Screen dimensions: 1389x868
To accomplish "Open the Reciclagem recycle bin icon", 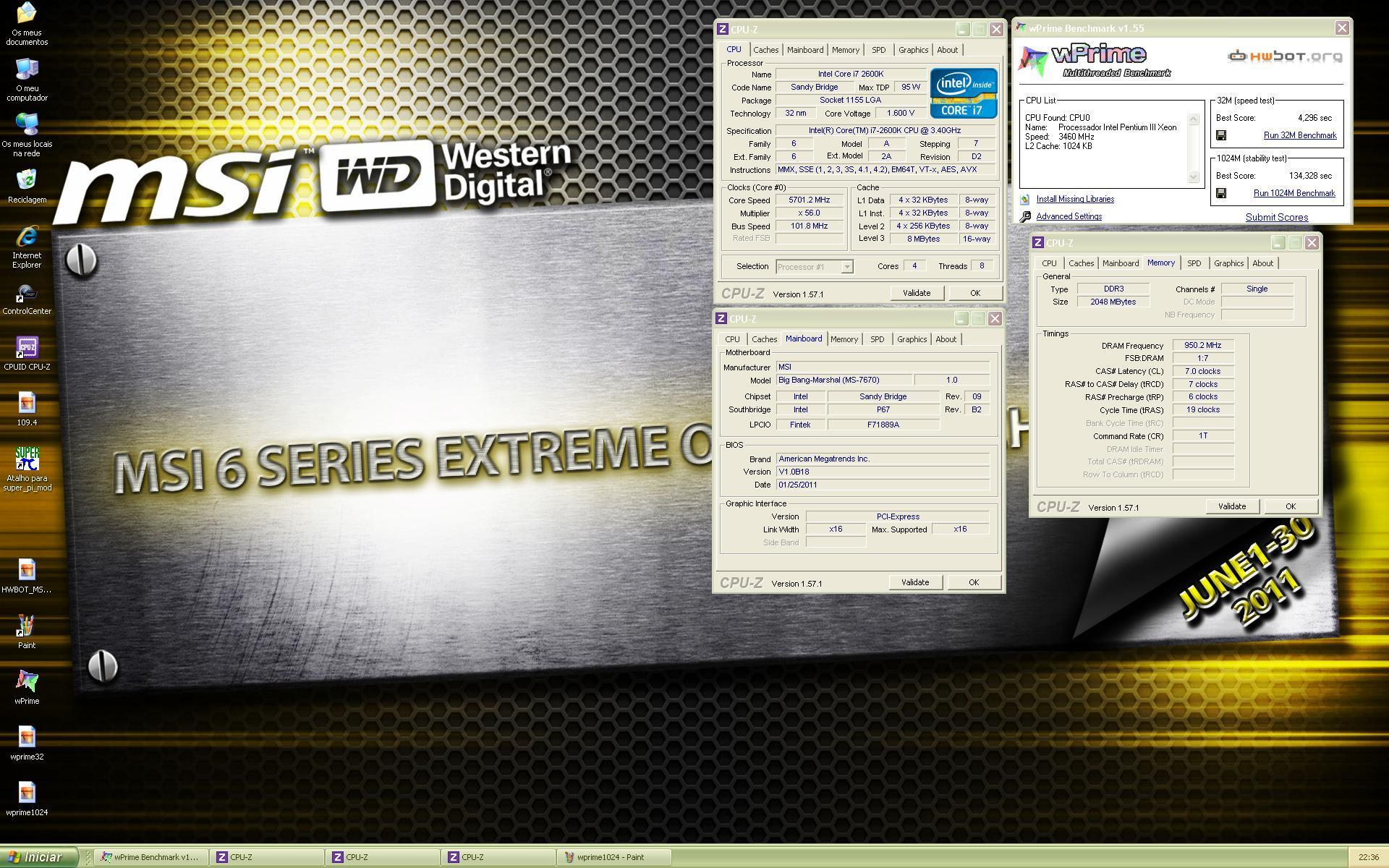I will (x=27, y=187).
